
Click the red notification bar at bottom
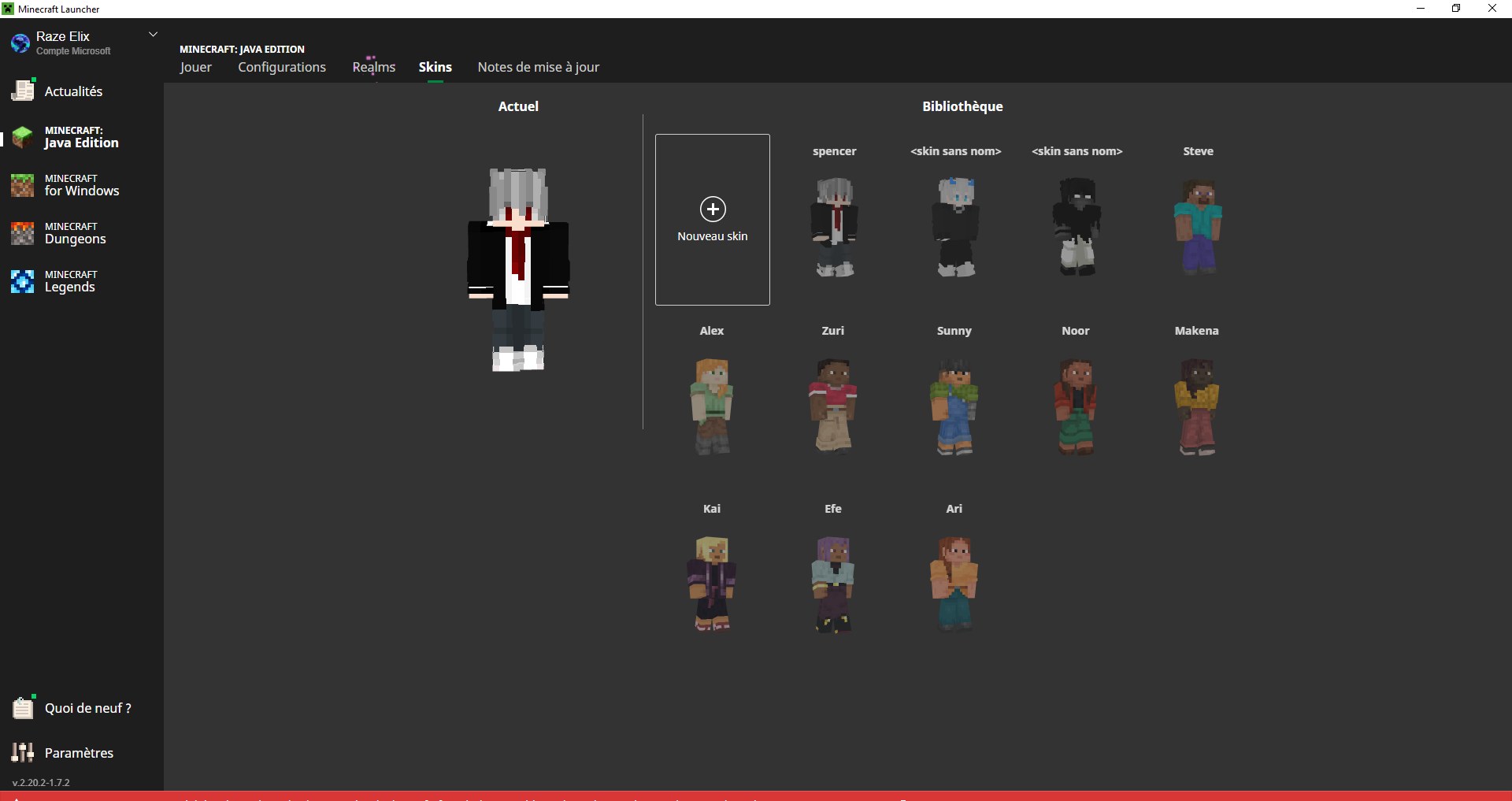(x=756, y=795)
